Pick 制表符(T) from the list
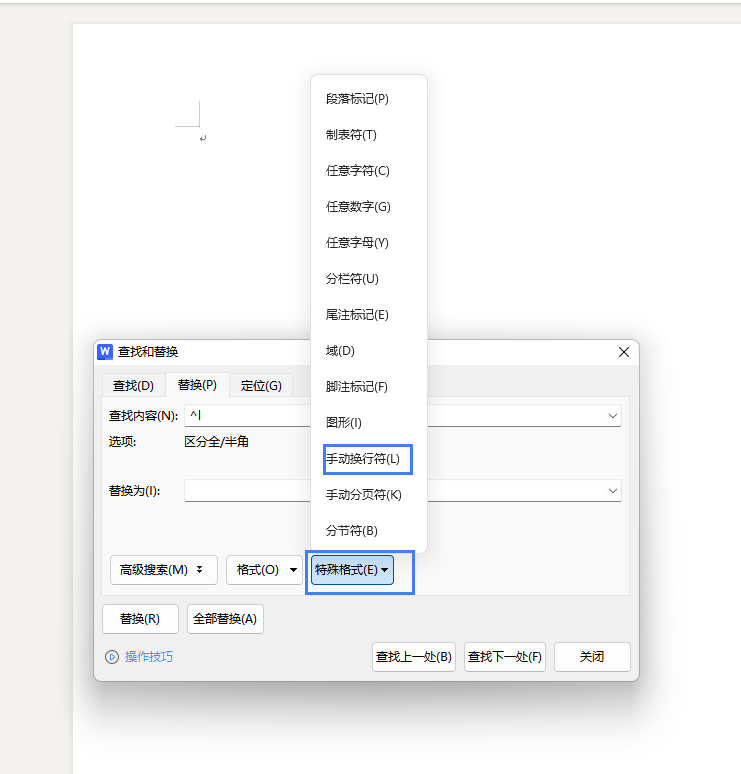The width and height of the screenshot is (741, 774). pos(351,135)
